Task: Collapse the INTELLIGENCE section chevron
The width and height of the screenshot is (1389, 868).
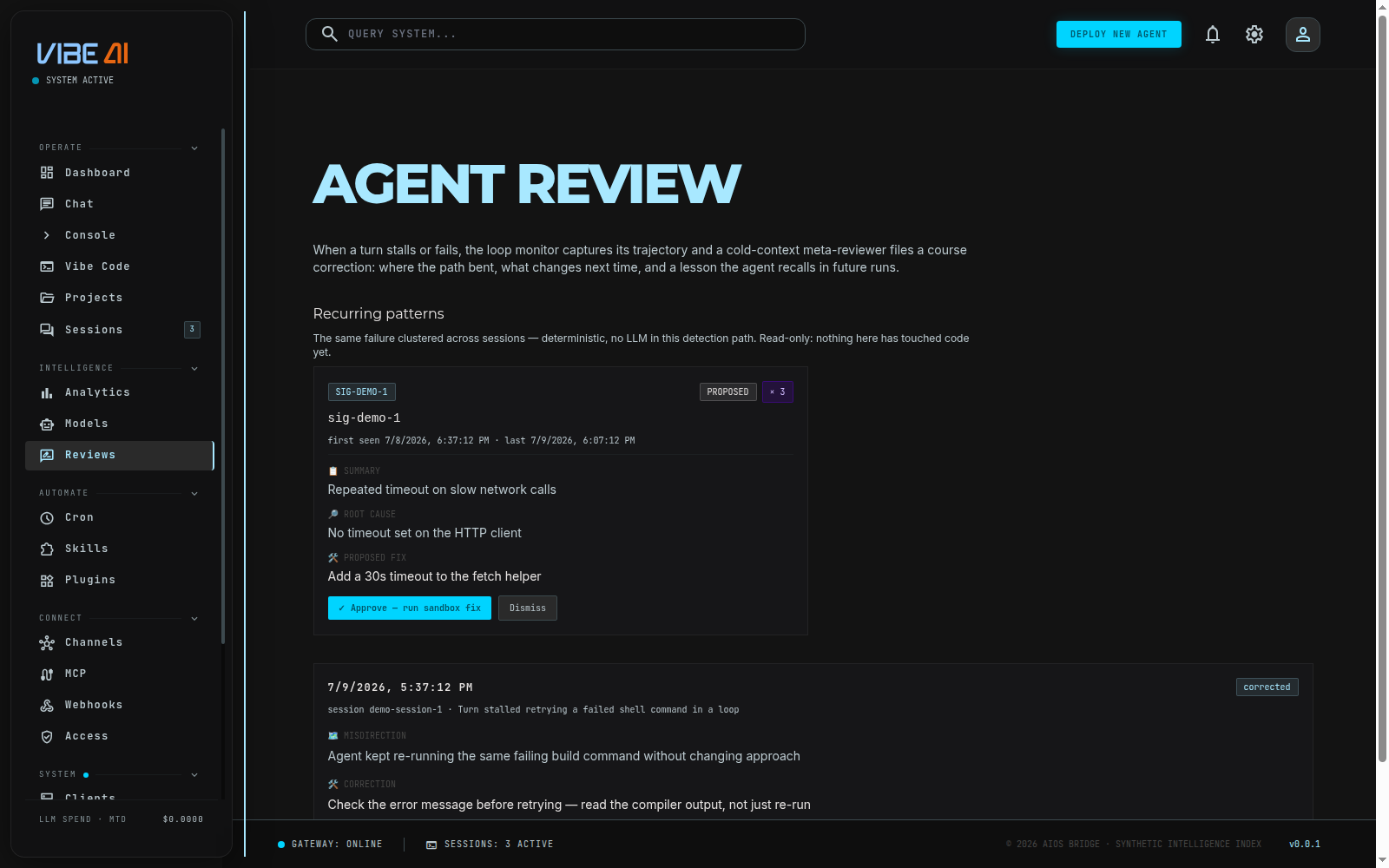Action: click(x=194, y=369)
